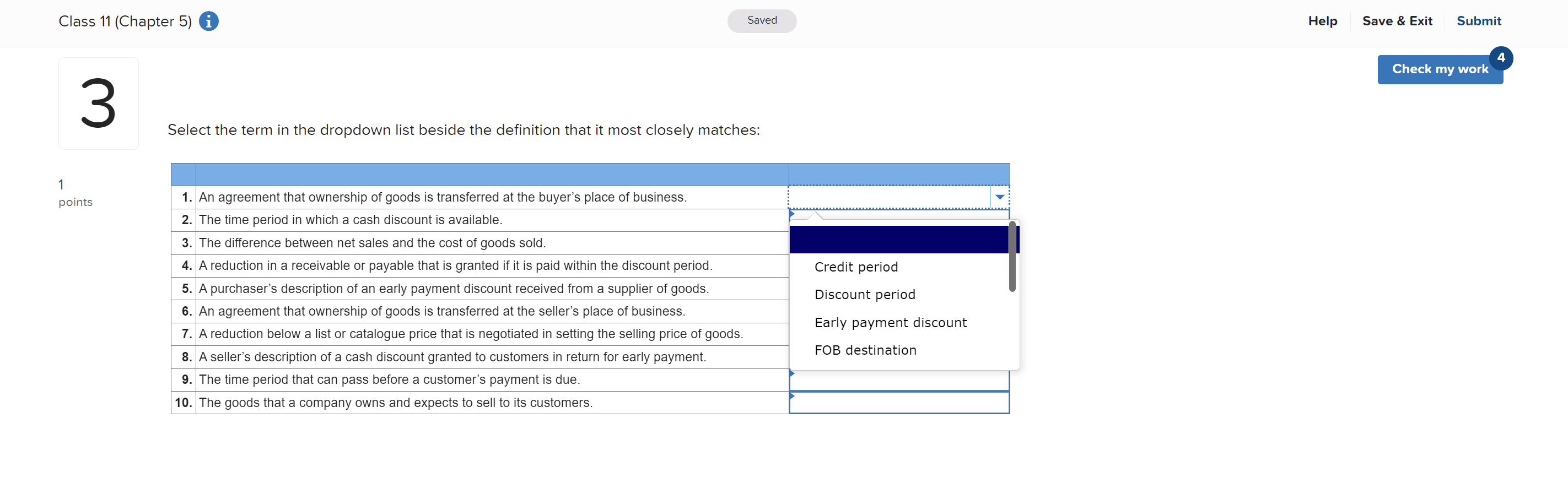Select FOB destination in the dropdown
1568x499 pixels.
click(x=865, y=350)
